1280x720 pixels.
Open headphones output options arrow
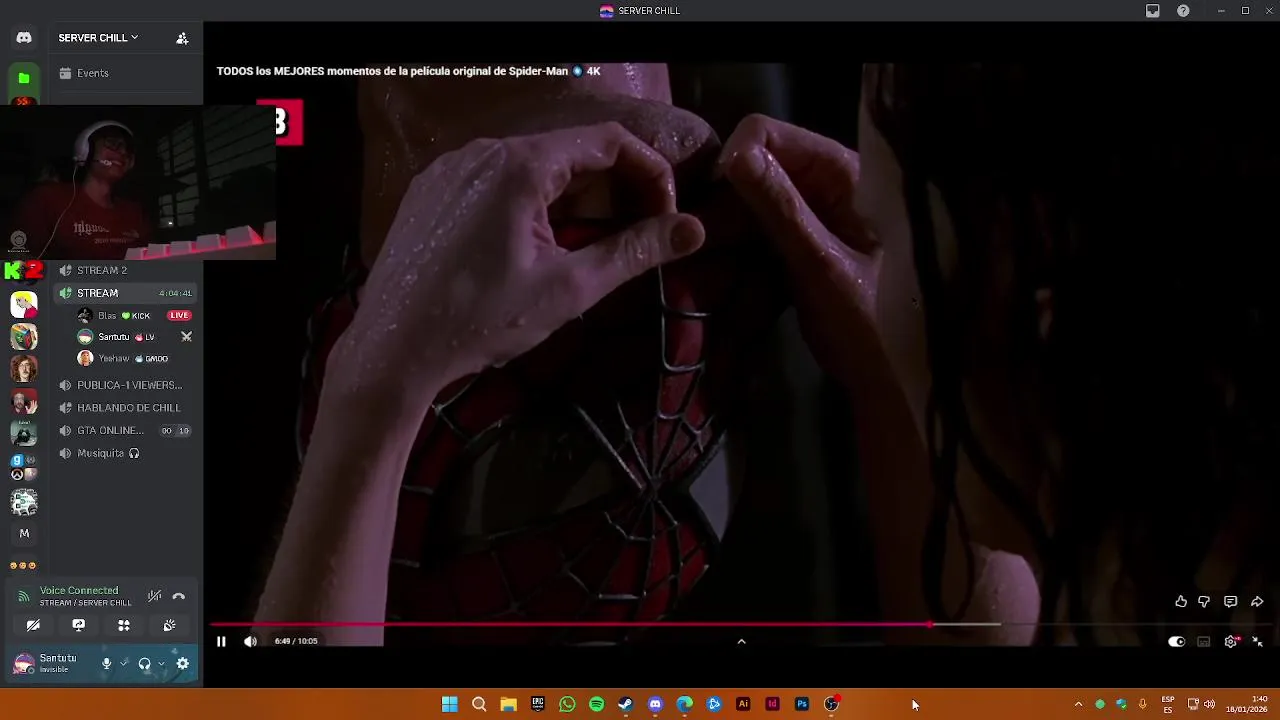(x=161, y=663)
